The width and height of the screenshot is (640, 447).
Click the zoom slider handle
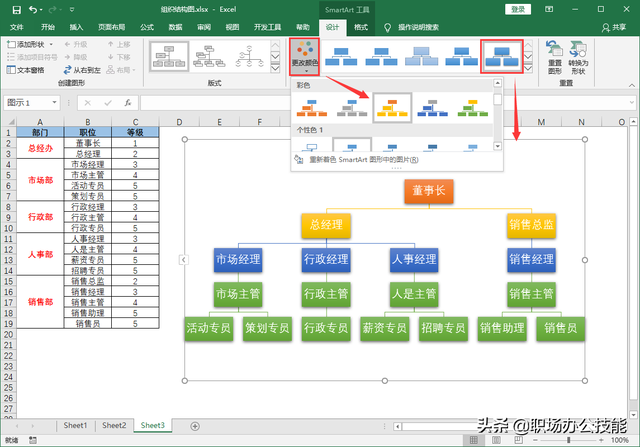tap(568, 440)
